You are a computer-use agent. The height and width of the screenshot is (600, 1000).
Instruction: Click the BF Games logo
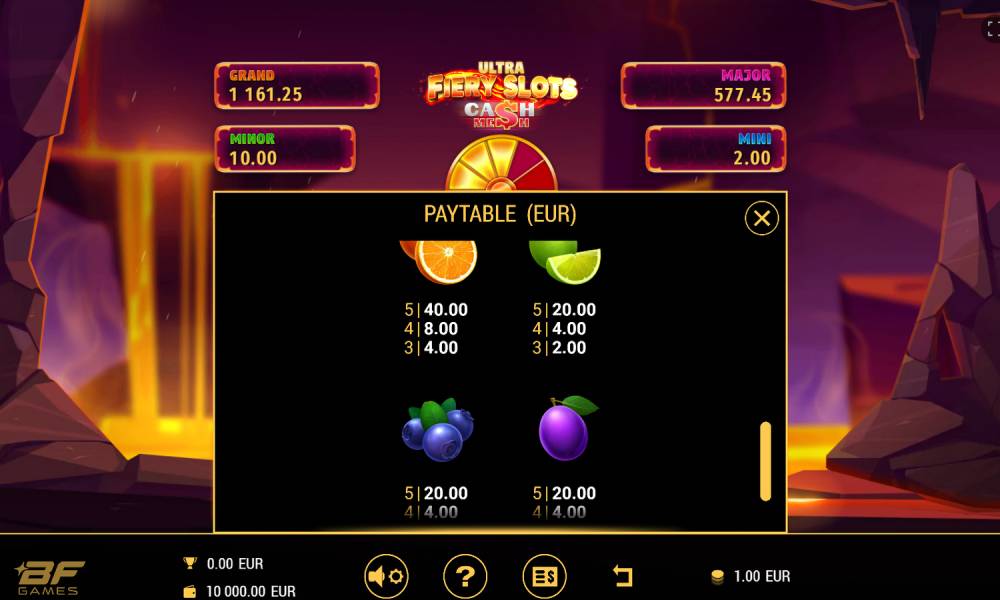[49, 578]
